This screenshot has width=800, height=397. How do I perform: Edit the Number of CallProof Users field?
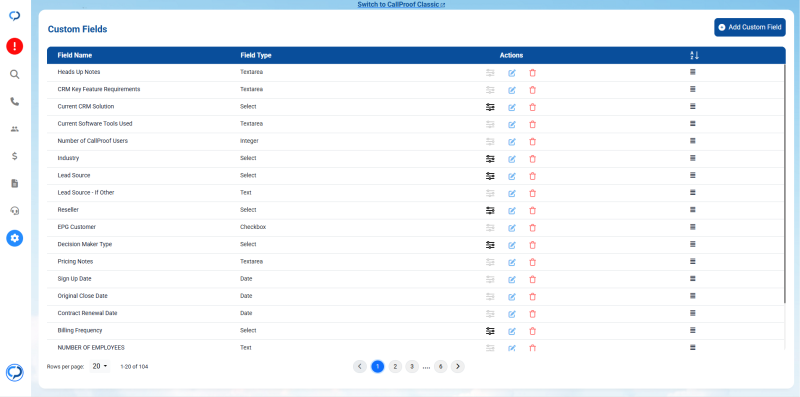pos(512,142)
